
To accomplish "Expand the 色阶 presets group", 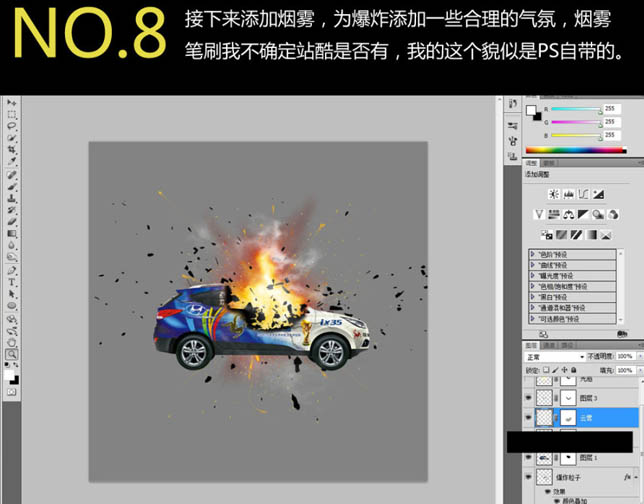I will [x=533, y=254].
